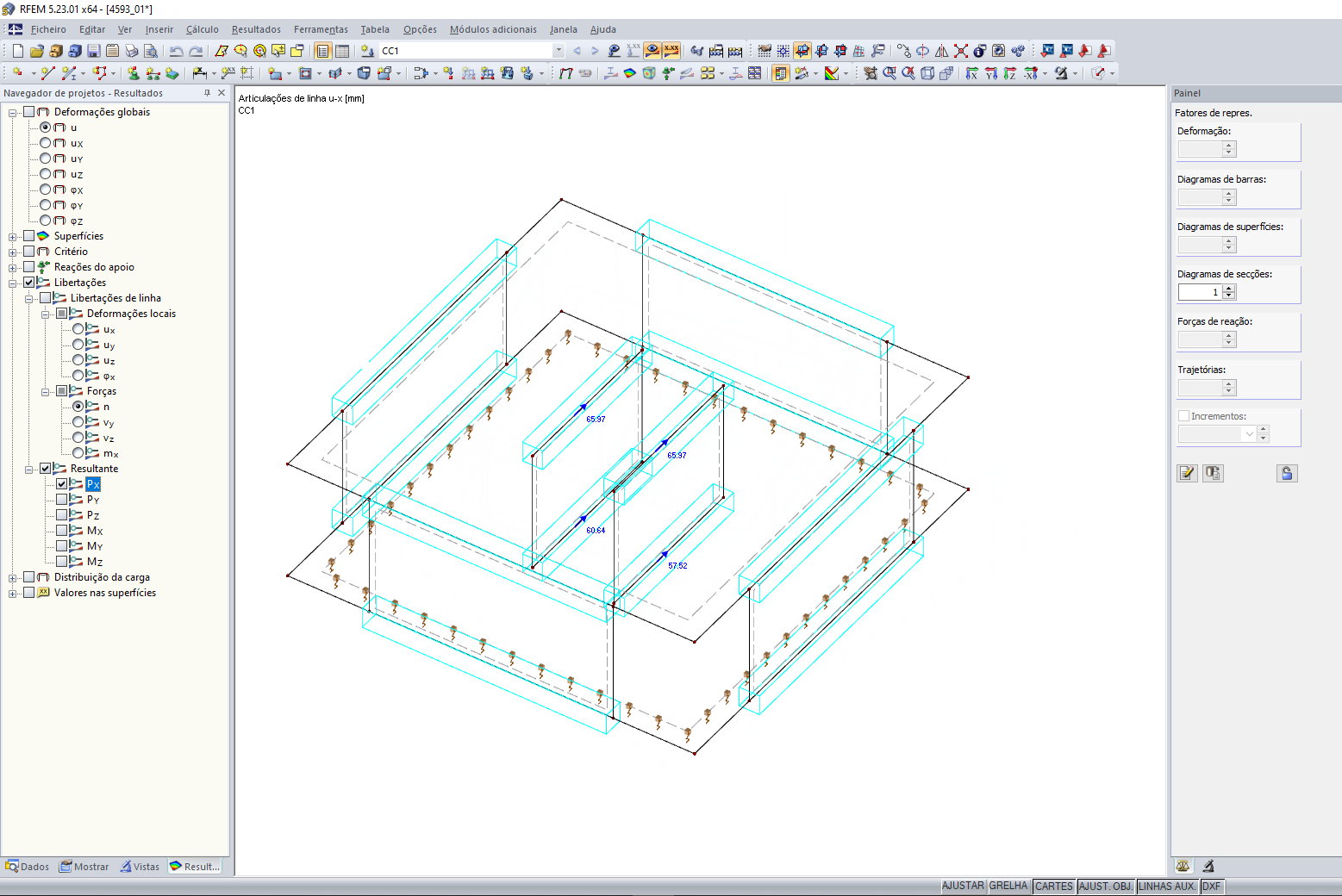Open the Resultados menu
1342x896 pixels.
tap(256, 29)
